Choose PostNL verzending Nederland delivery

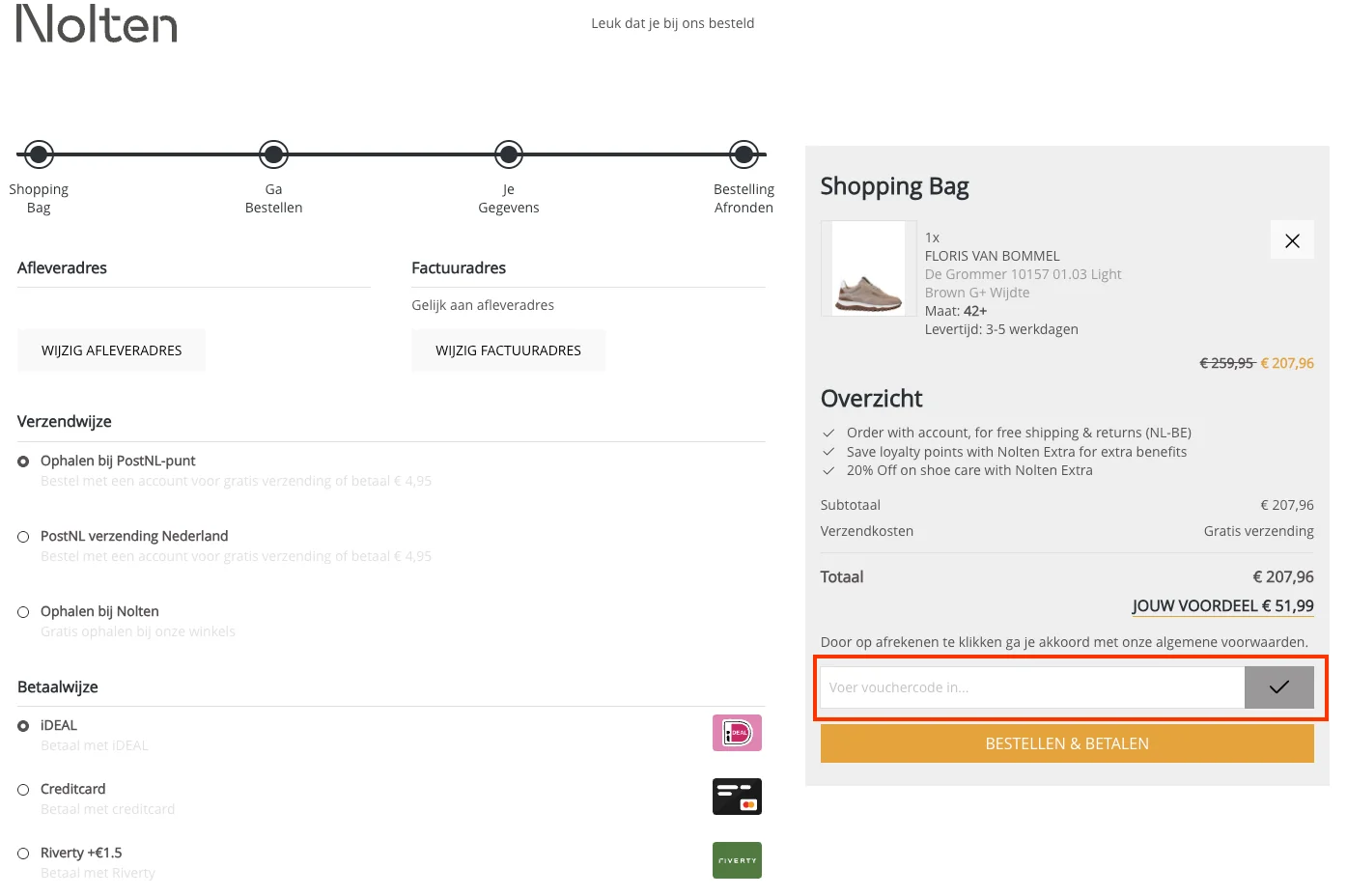[23, 537]
